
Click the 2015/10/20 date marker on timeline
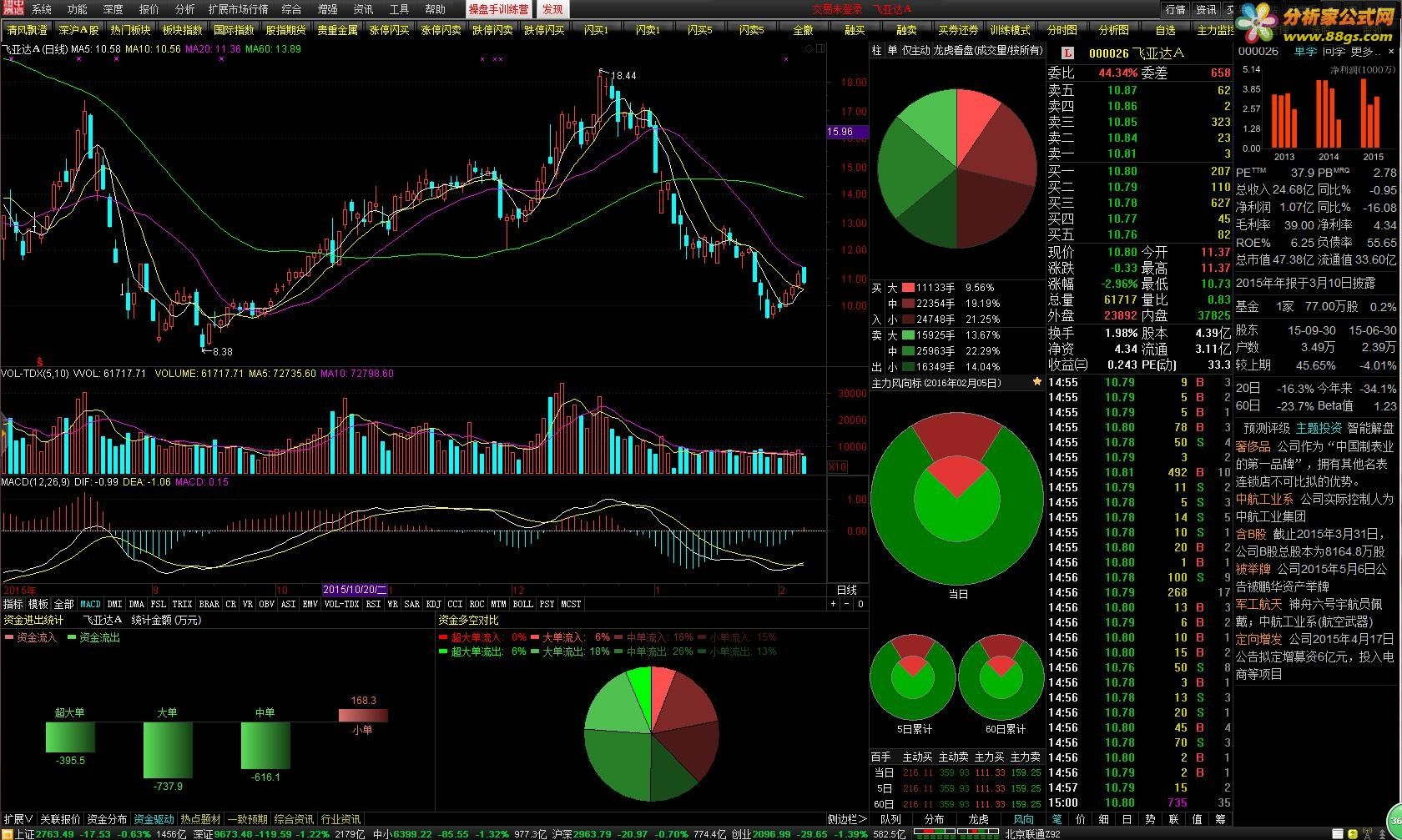click(x=356, y=590)
